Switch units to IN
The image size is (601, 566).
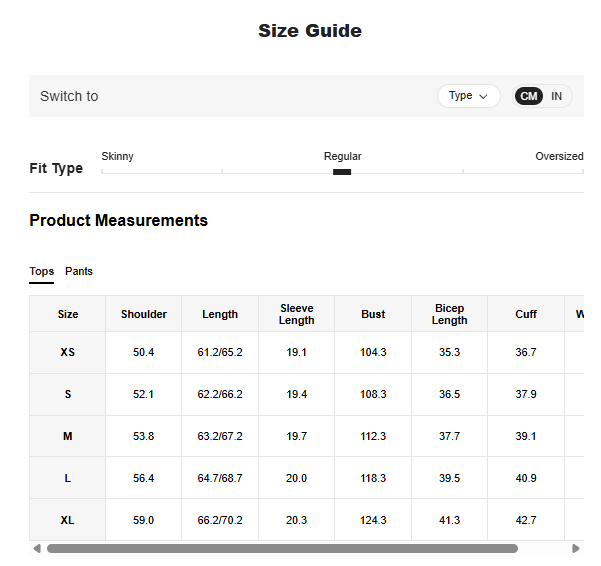coord(556,96)
